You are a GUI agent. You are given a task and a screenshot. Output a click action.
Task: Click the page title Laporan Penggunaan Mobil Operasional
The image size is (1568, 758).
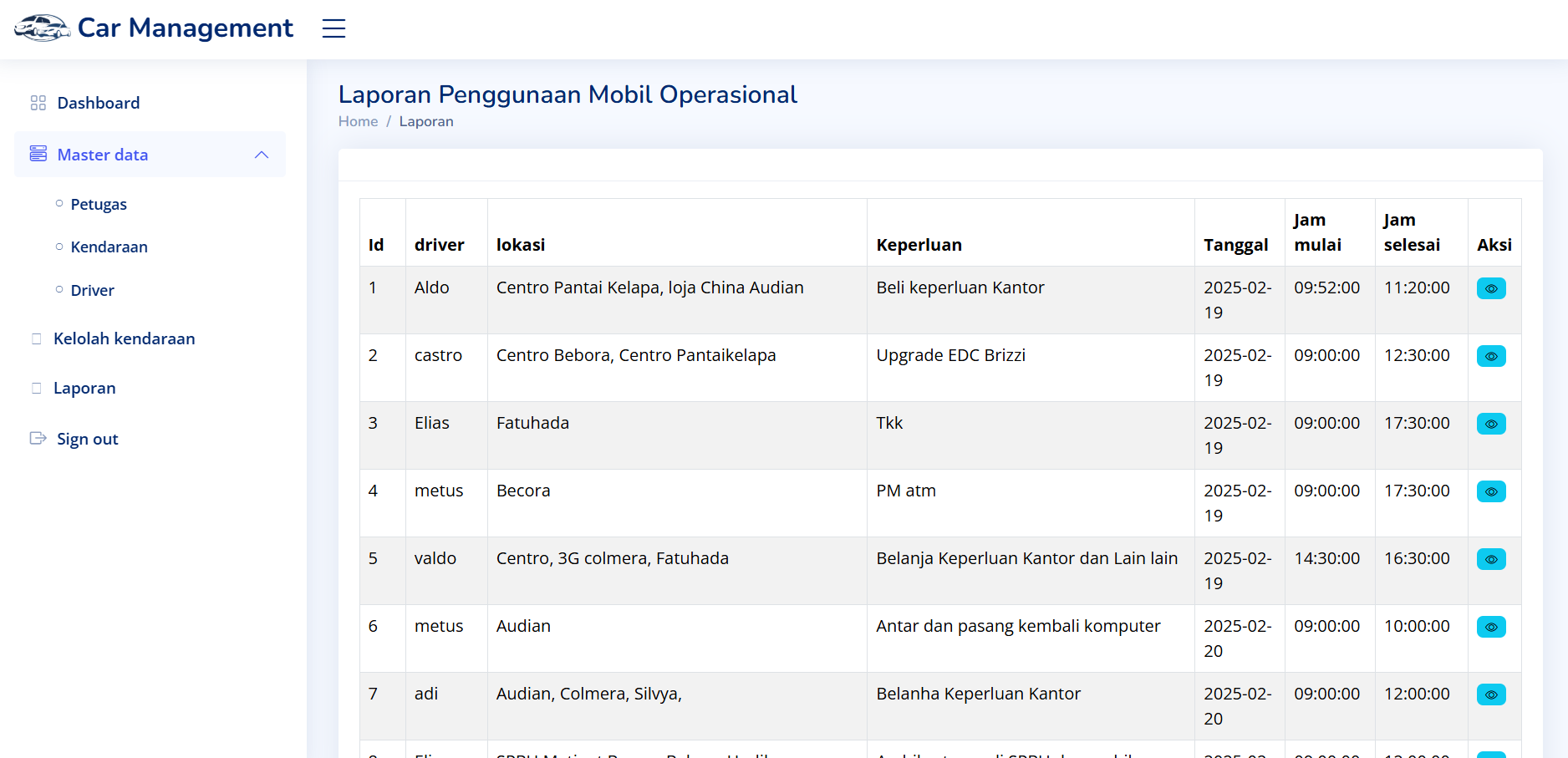coord(568,94)
